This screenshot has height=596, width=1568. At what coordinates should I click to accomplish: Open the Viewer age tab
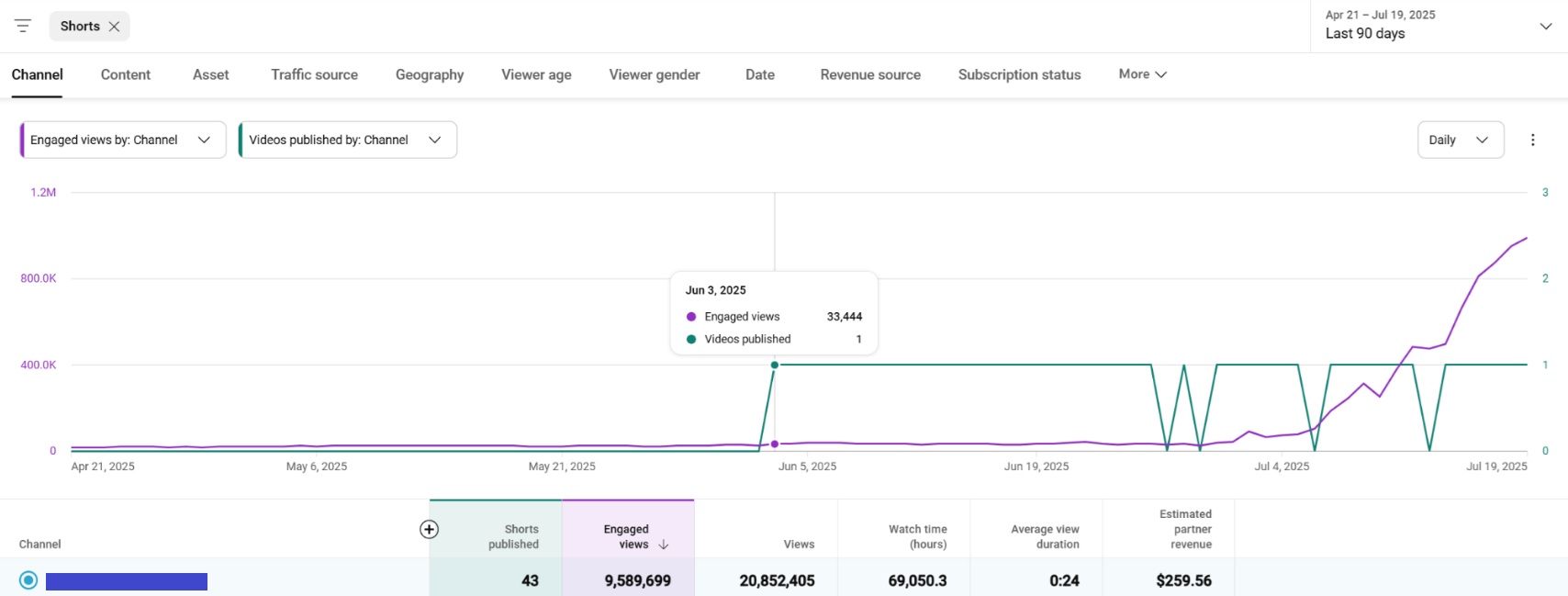(536, 74)
